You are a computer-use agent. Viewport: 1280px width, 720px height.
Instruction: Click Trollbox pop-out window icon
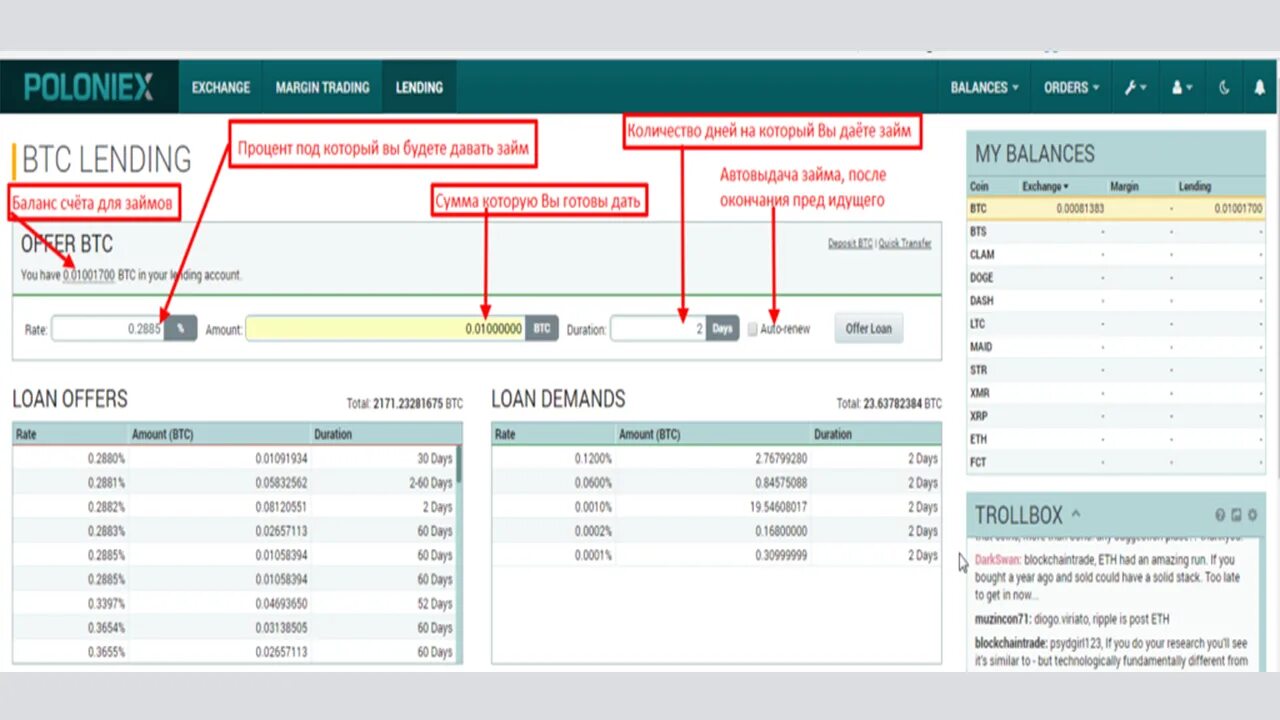click(1236, 515)
